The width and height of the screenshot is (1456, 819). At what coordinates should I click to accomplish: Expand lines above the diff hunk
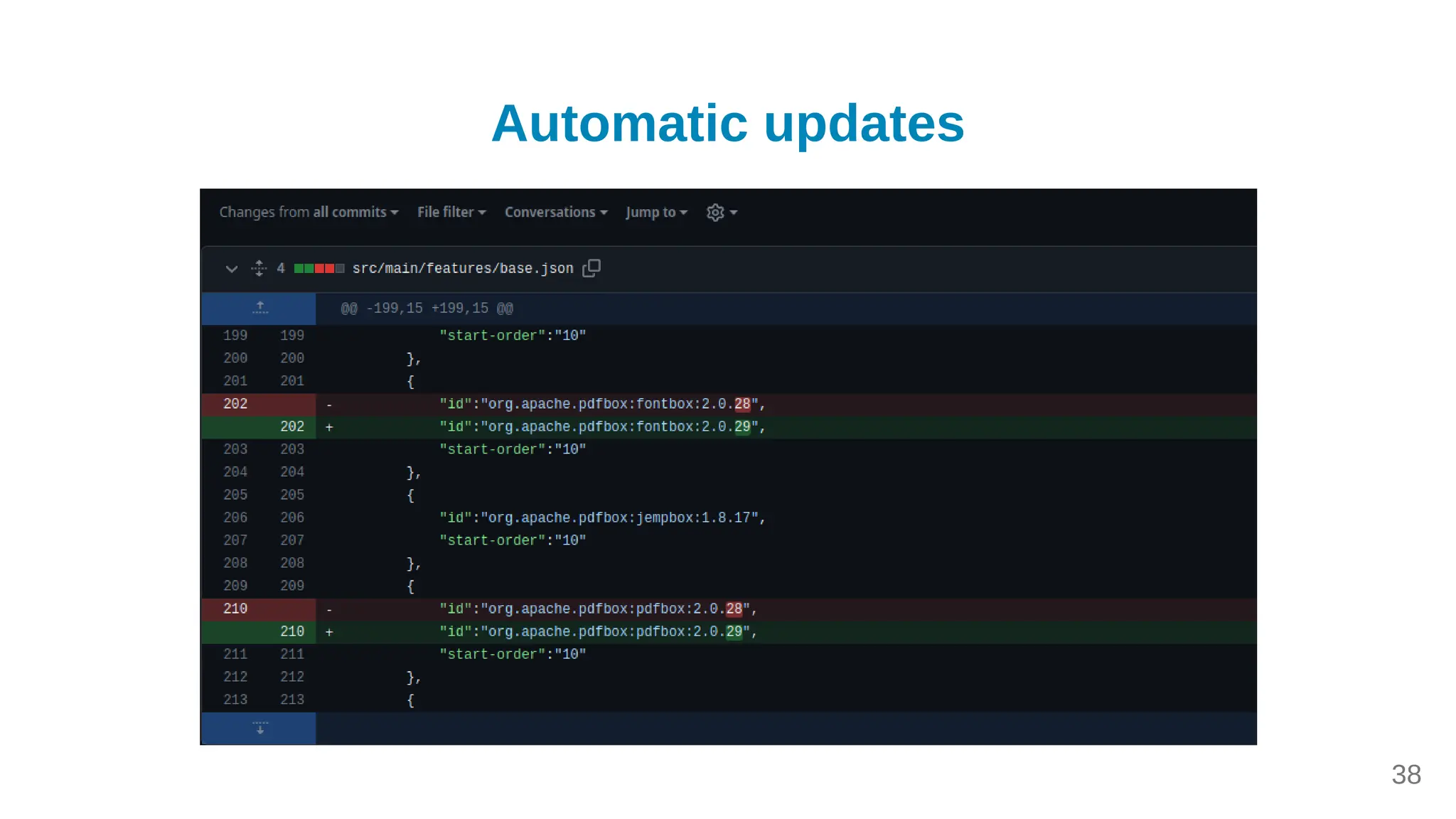pos(259,308)
